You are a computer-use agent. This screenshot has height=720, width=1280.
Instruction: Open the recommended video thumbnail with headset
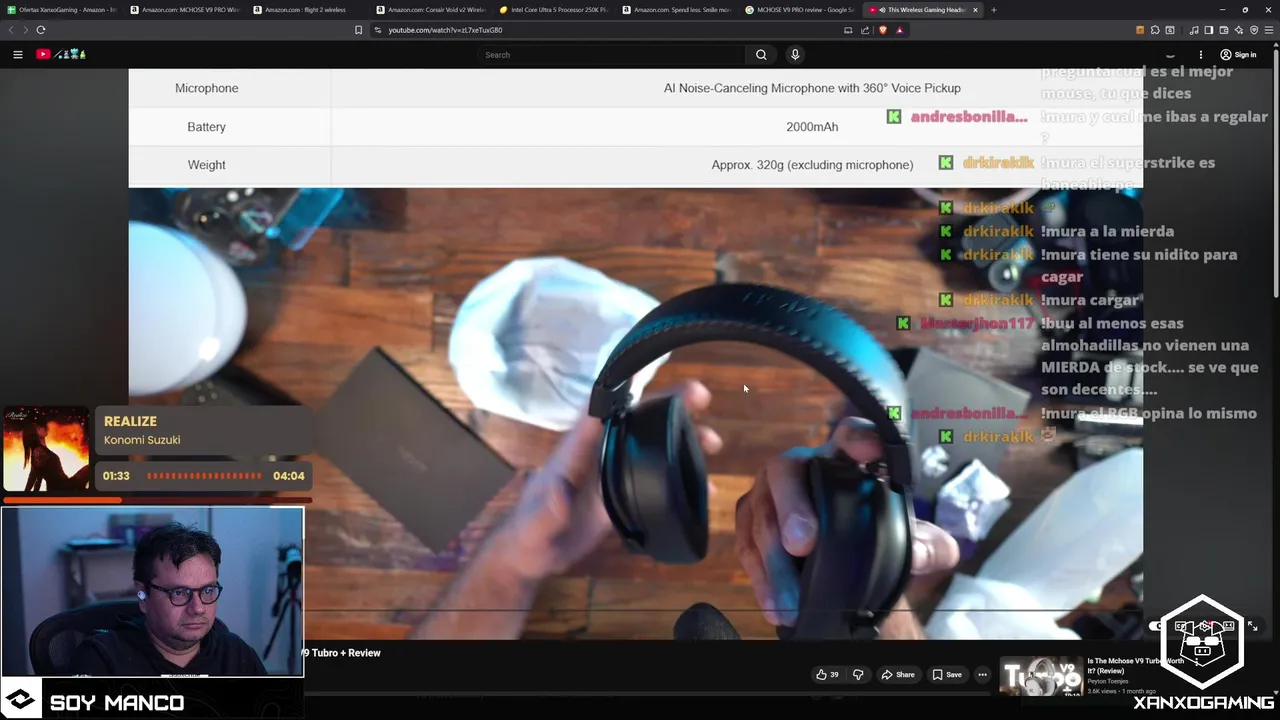tap(1041, 677)
